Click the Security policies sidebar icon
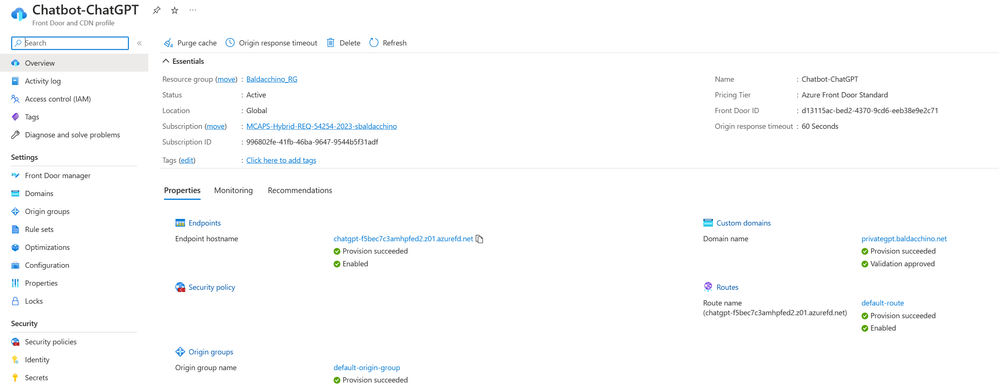This screenshot has height=388, width=999. [15, 341]
